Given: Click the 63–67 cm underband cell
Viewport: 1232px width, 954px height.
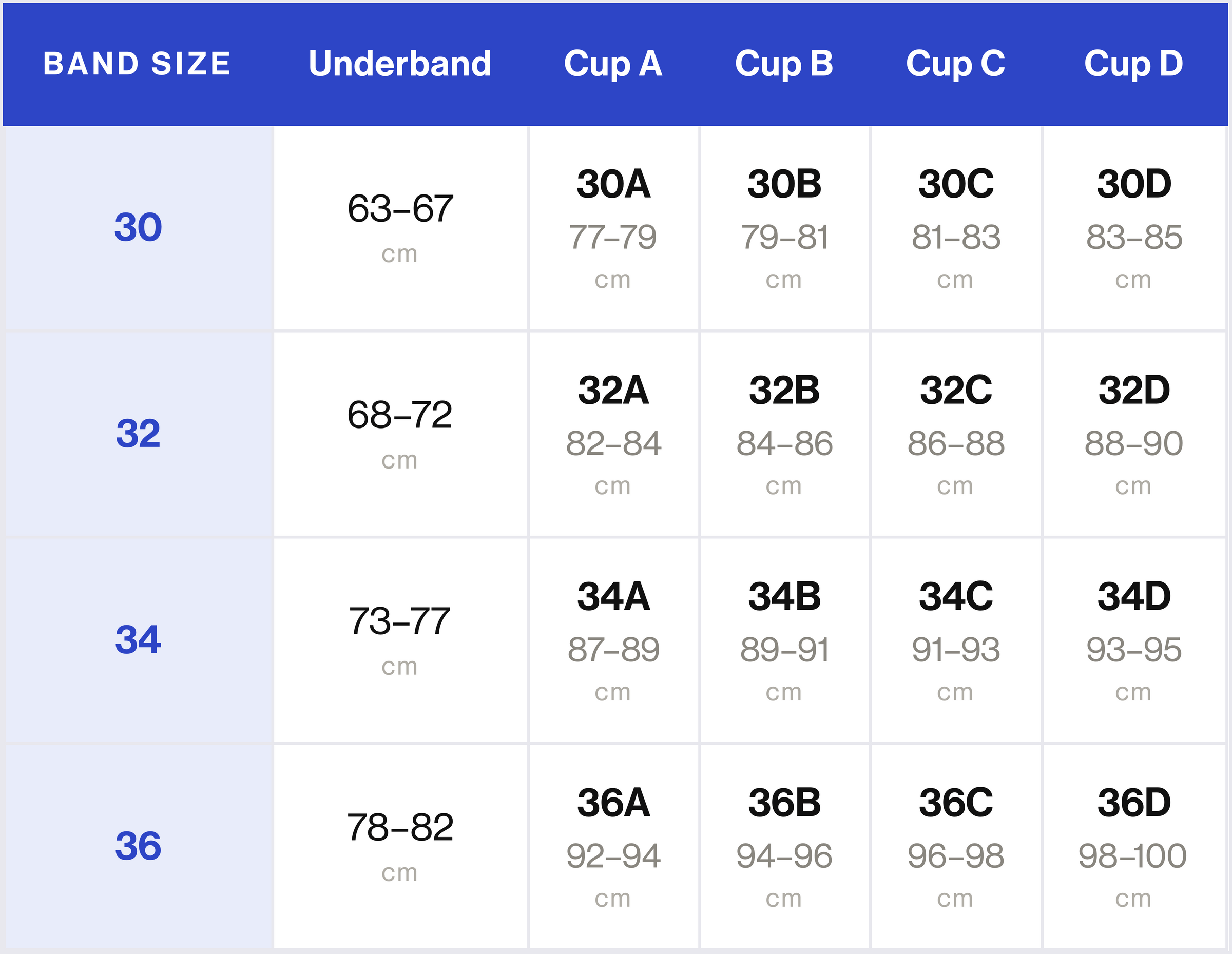Looking at the screenshot, I should 400,228.
